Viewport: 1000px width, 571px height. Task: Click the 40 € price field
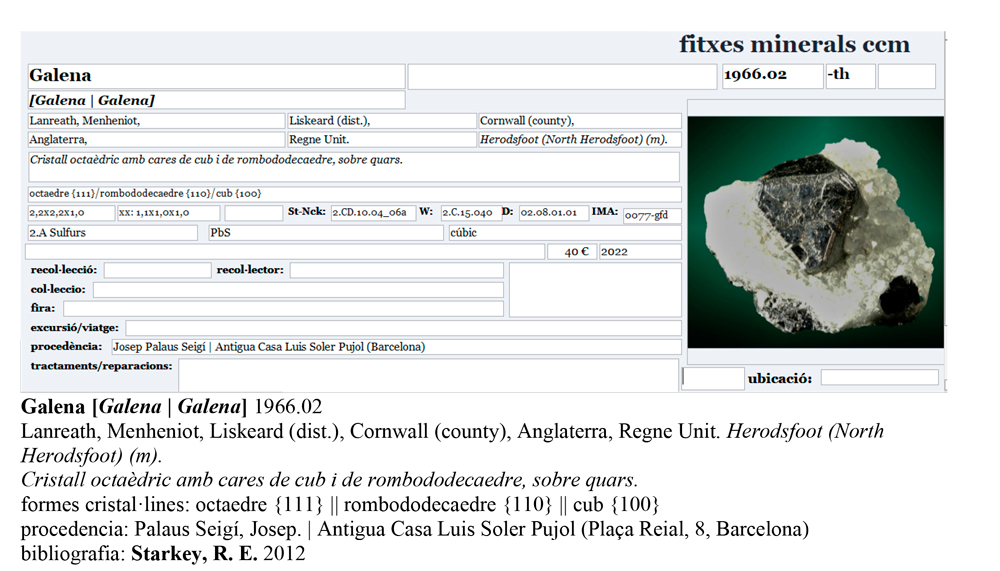[x=572, y=251]
